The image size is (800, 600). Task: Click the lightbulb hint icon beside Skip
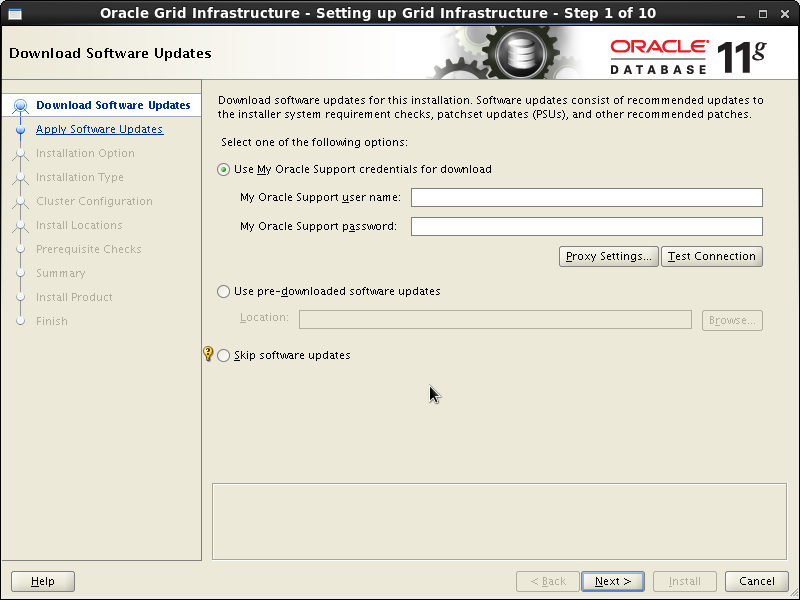(x=208, y=353)
